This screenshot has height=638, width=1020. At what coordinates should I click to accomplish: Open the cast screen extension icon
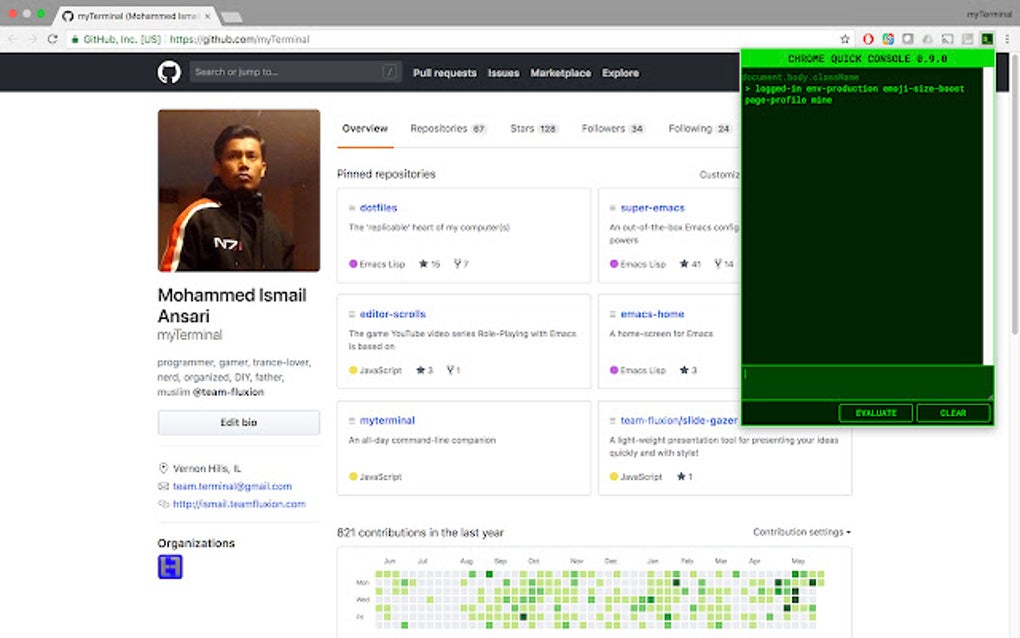pos(948,39)
